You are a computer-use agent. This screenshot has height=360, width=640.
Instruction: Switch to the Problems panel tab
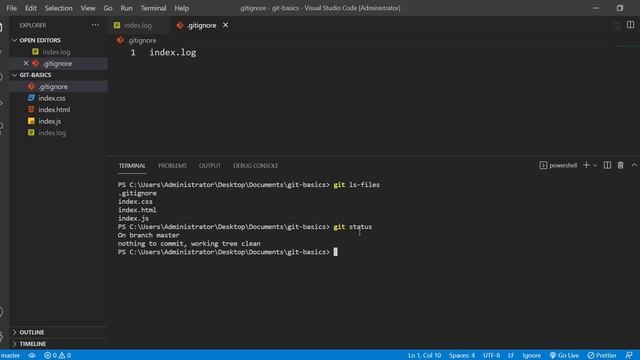point(172,166)
